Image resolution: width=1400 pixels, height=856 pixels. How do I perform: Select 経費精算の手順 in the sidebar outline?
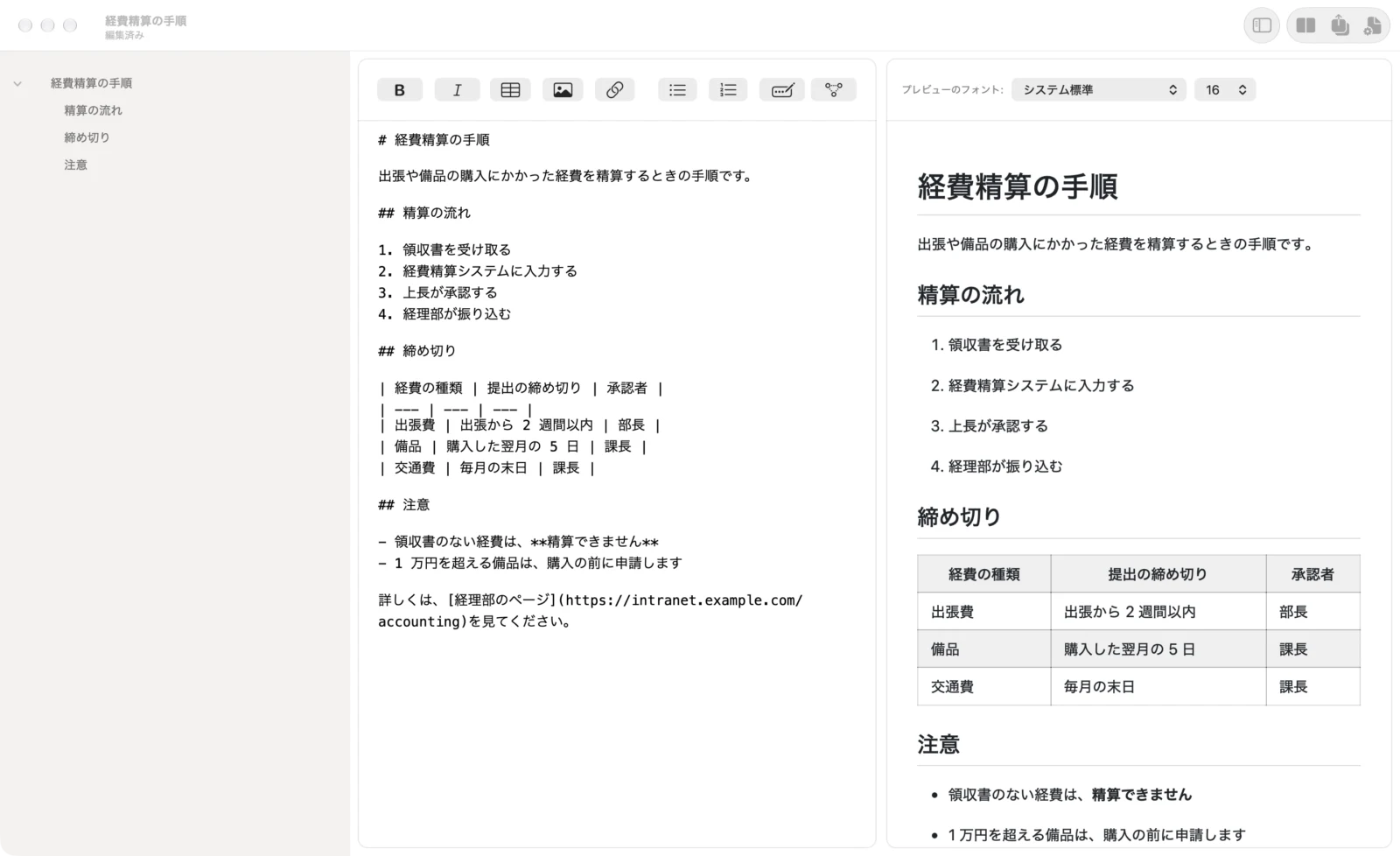91,83
